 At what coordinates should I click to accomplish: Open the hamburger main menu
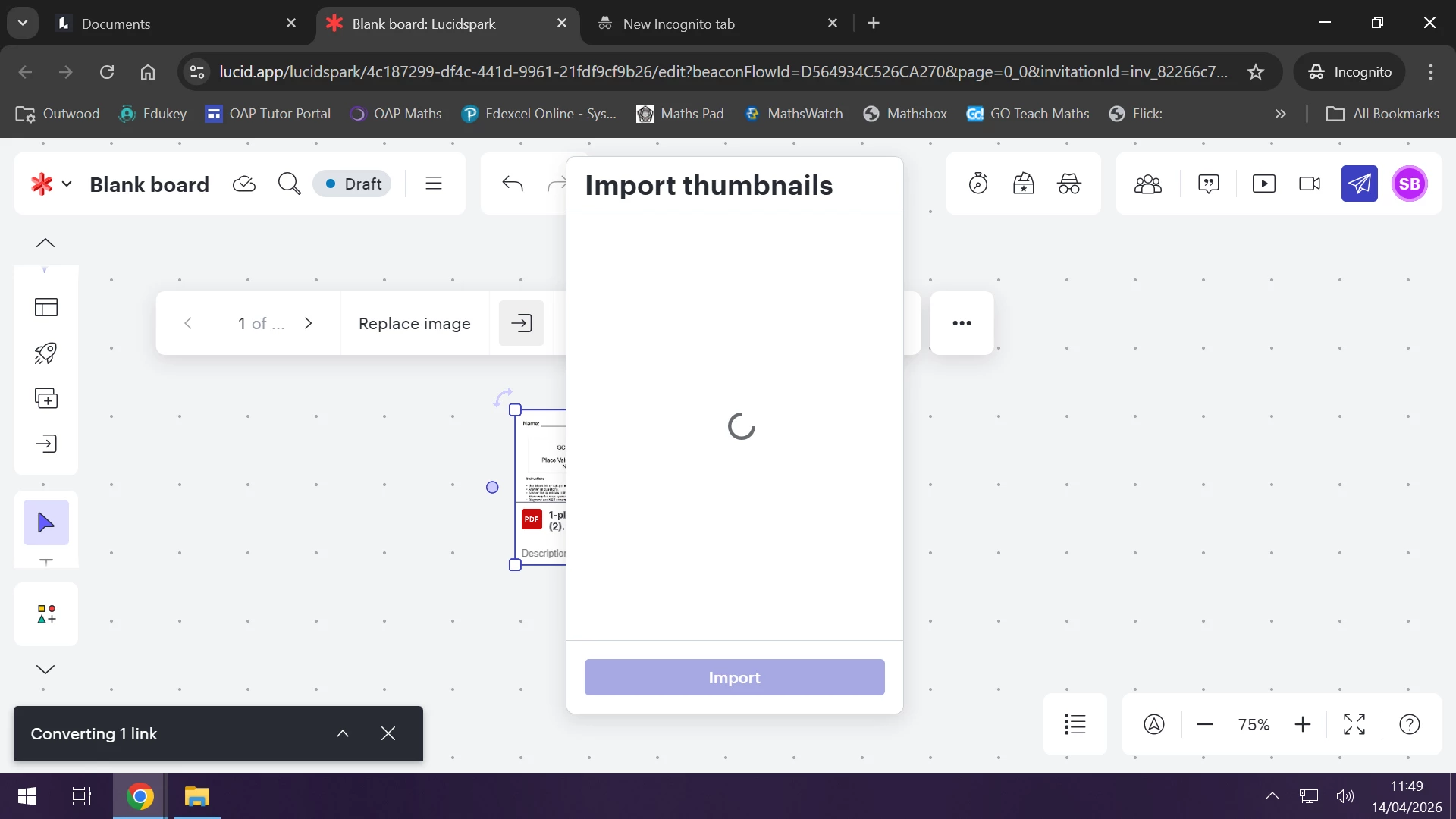(x=434, y=184)
